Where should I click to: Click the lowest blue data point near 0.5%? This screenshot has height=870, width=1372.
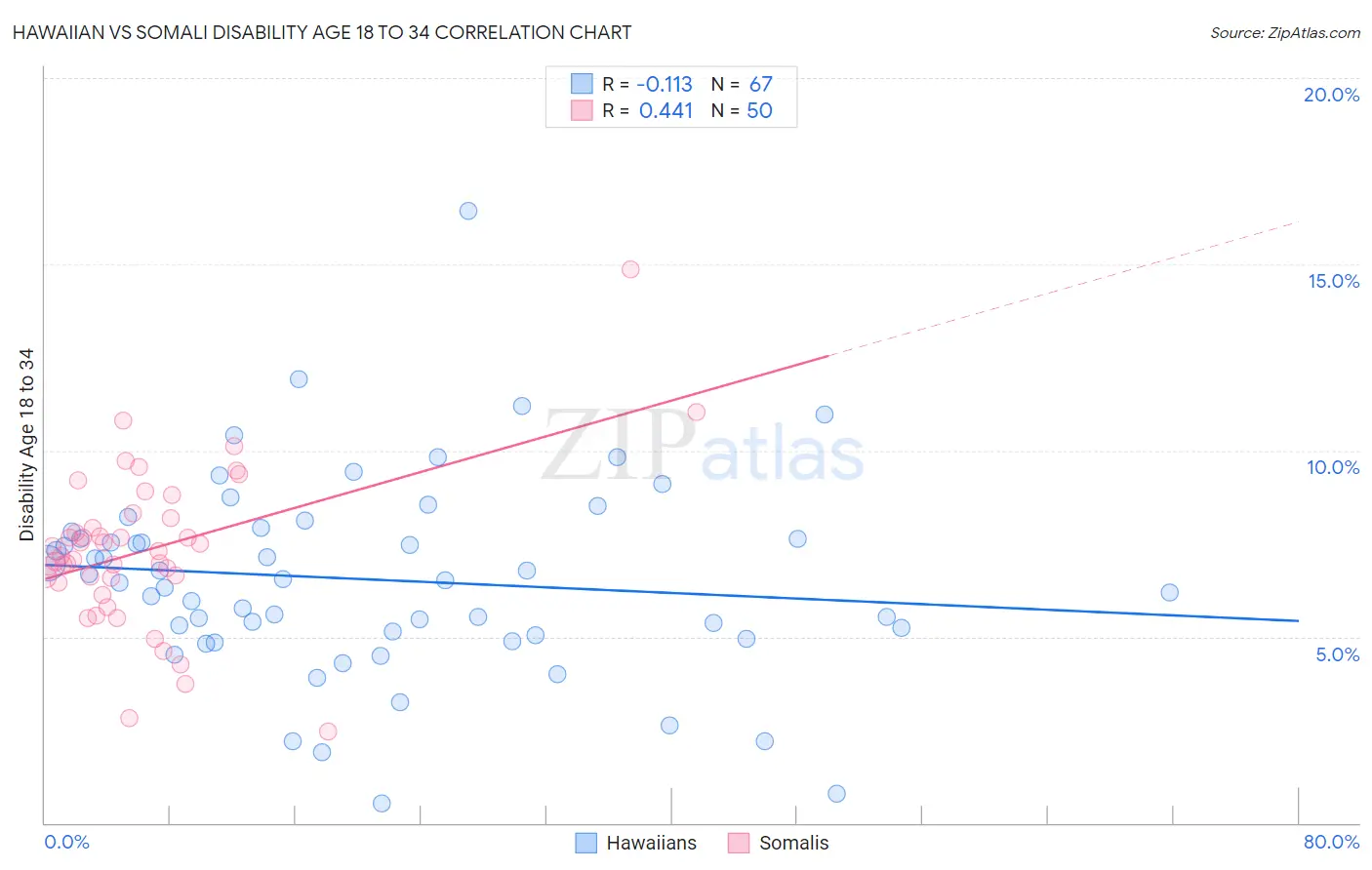click(x=382, y=804)
